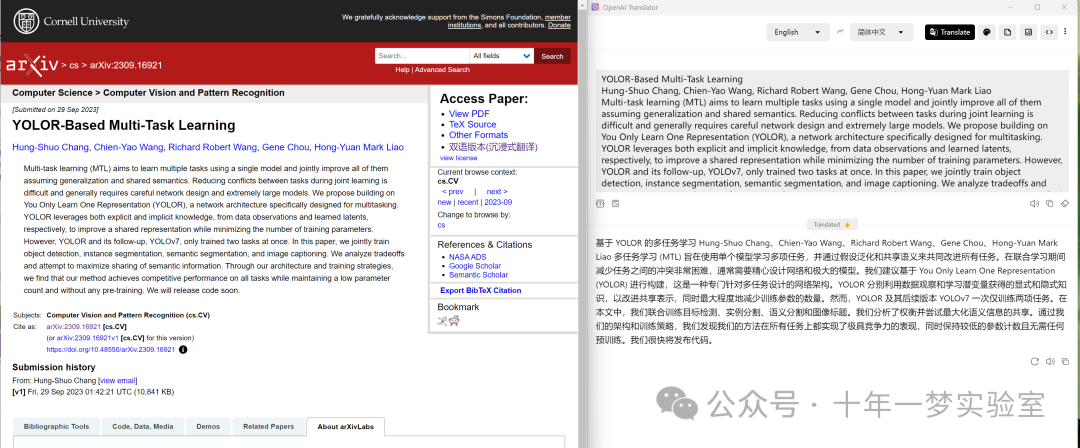
Task: Select the About arXivLabs tab
Action: pyautogui.click(x=346, y=427)
